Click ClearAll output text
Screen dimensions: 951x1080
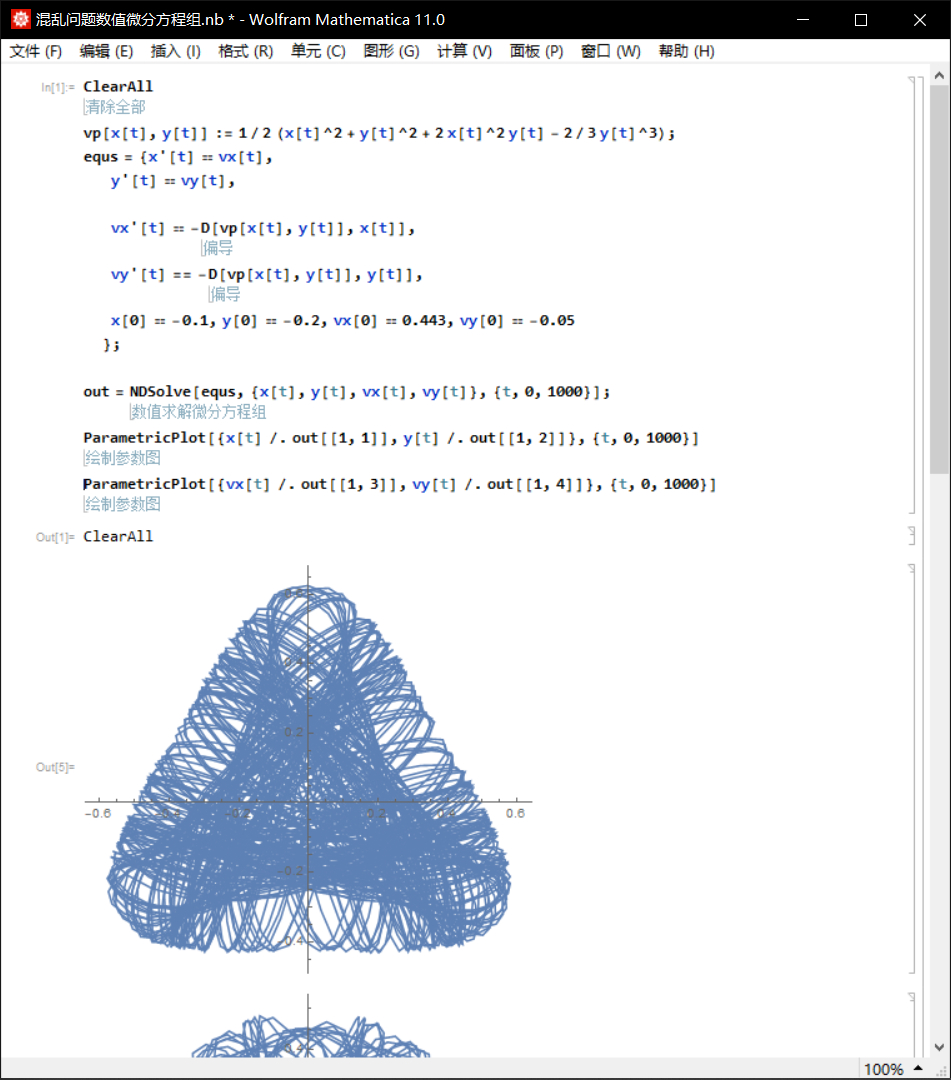[x=118, y=536]
